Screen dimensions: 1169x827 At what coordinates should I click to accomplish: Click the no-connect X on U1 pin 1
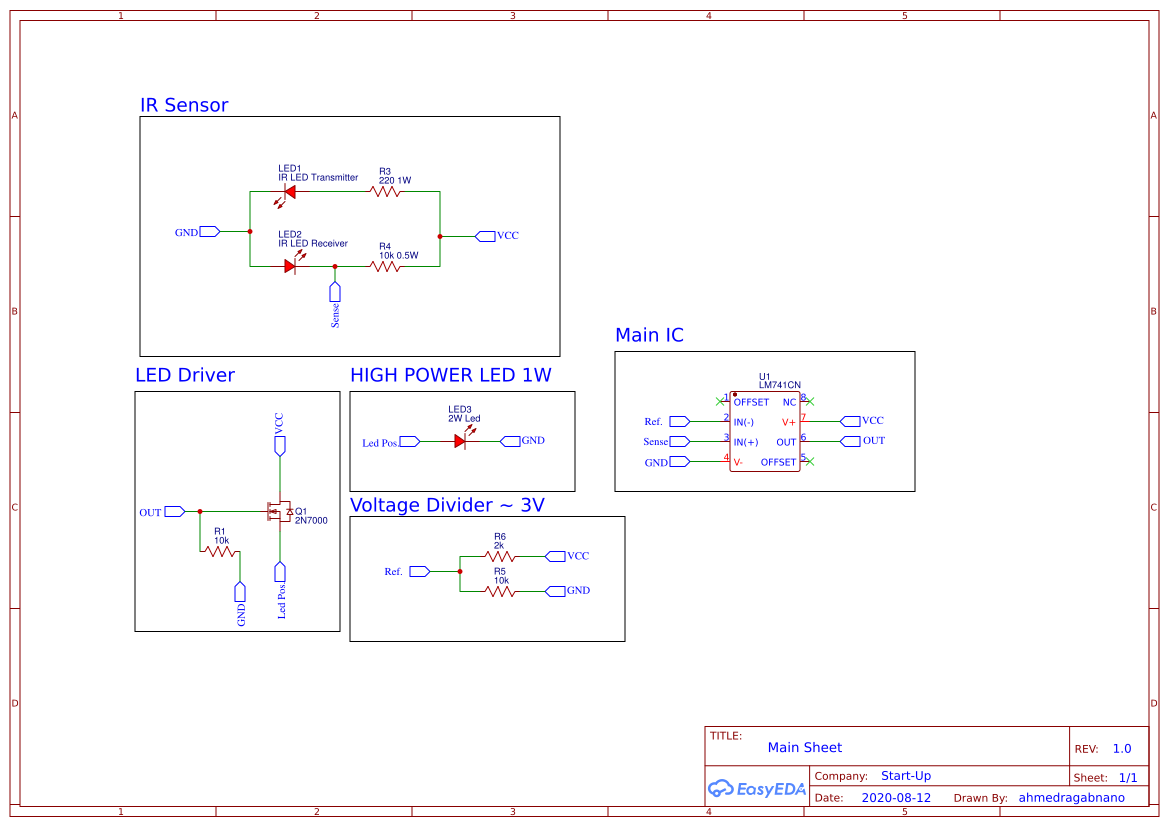pos(719,401)
